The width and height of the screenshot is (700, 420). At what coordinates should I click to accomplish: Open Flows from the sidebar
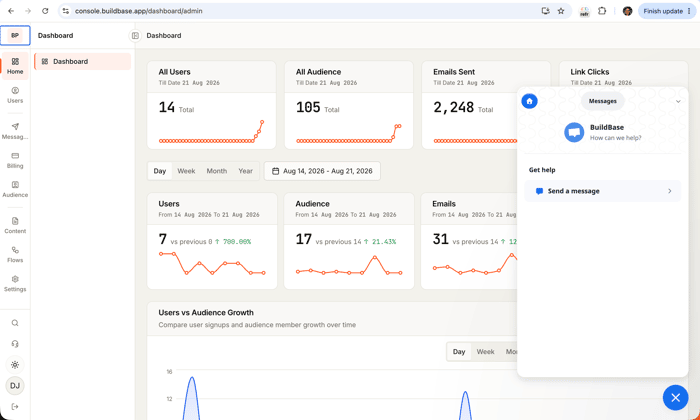15,255
